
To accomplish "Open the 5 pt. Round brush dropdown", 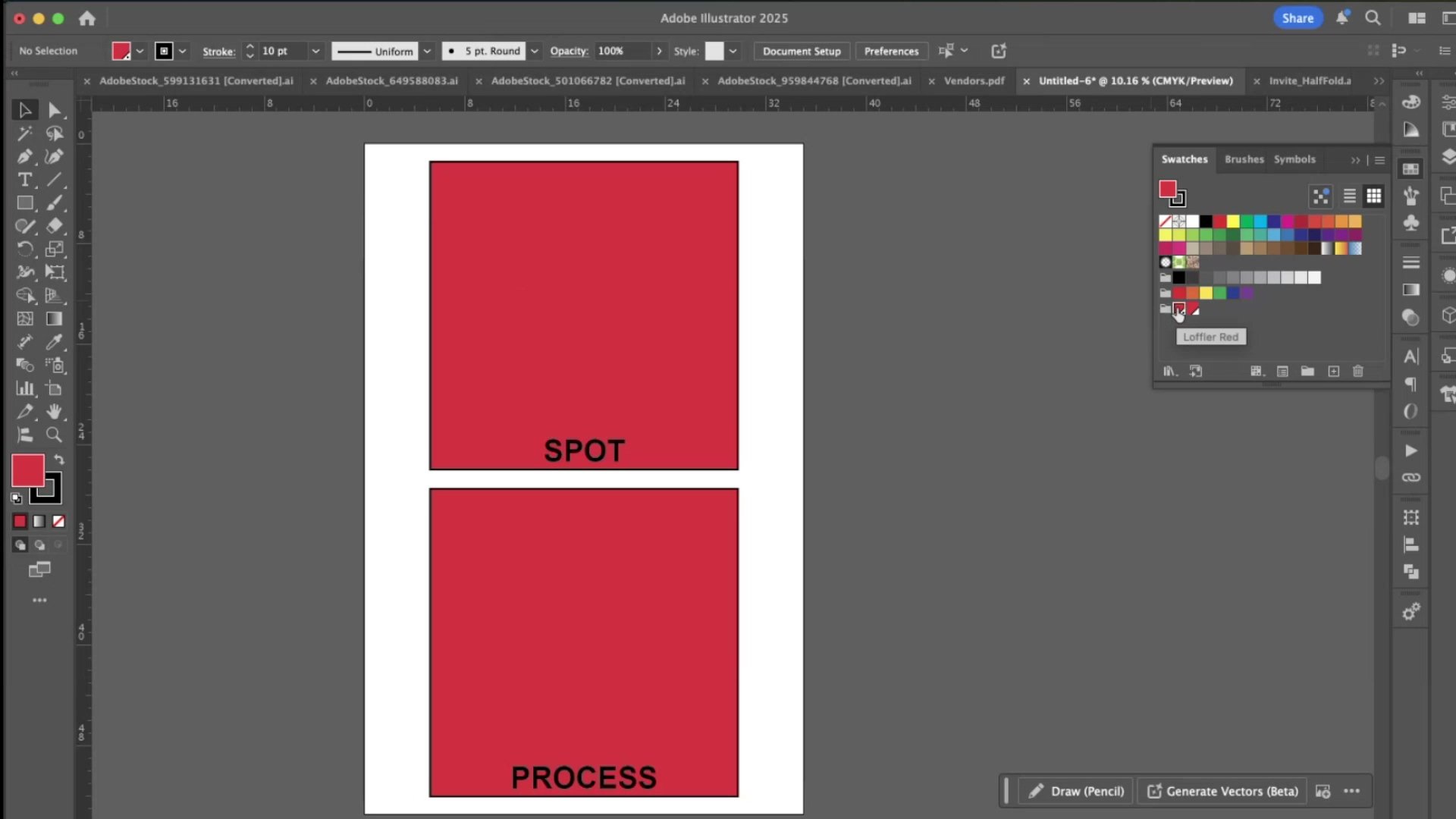I will (x=534, y=51).
